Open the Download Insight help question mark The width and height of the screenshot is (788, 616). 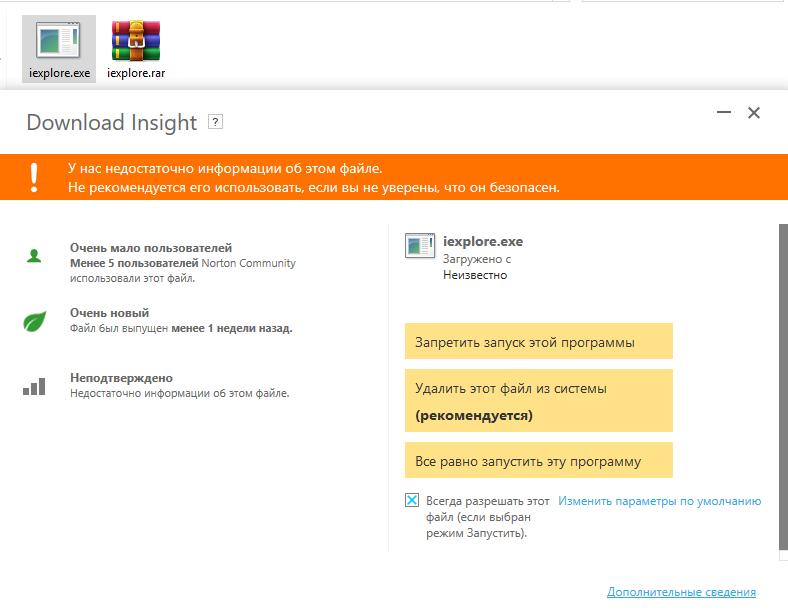(x=216, y=122)
